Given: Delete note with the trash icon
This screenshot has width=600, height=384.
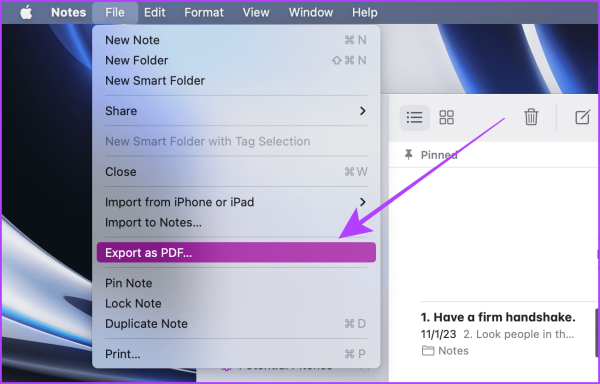Looking at the screenshot, I should [x=531, y=117].
